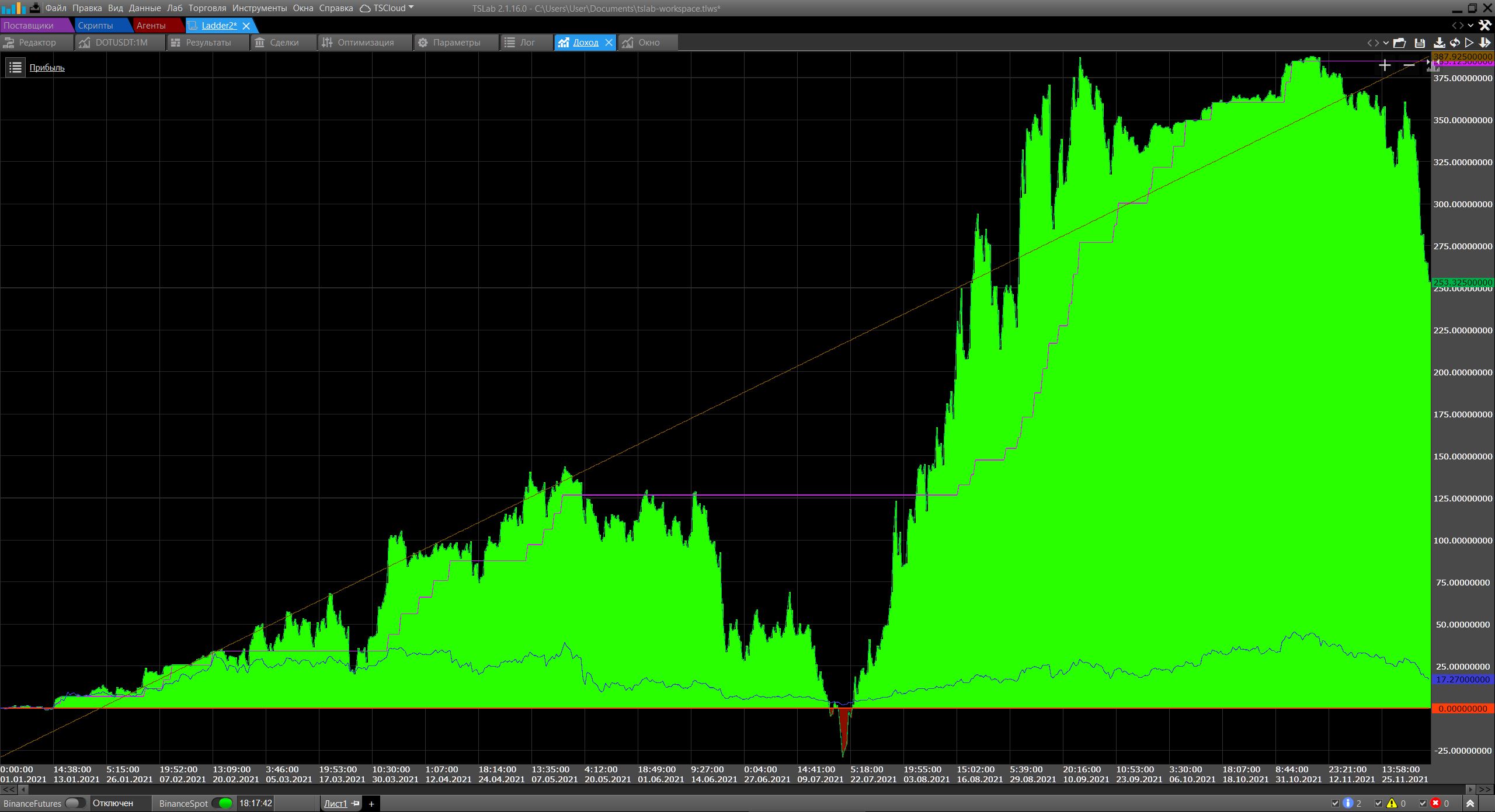The height and width of the screenshot is (812, 1495).
Task: Toggle the BinanceFutures connection switch
Action: [75, 803]
